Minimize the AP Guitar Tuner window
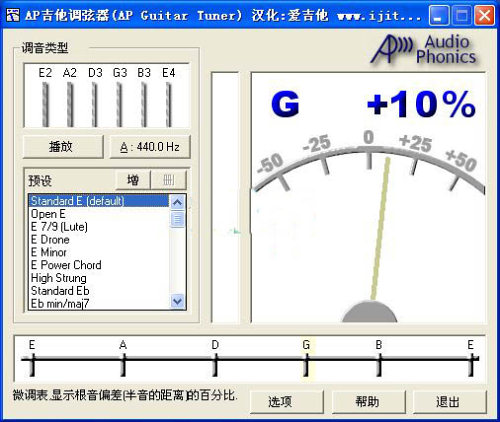 point(439,16)
